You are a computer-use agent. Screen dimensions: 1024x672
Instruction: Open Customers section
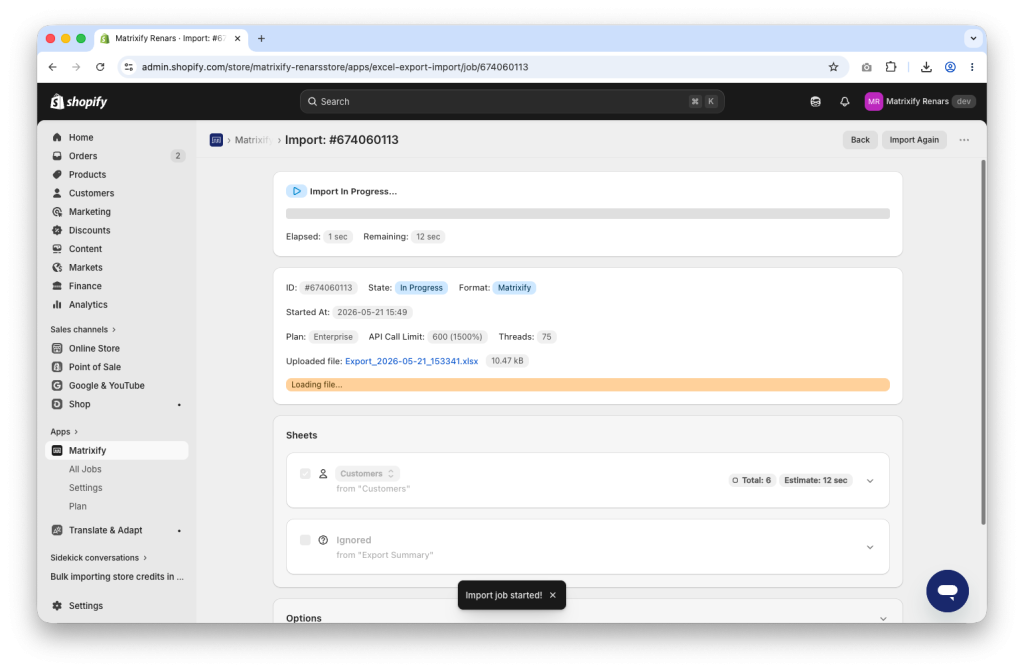tap(91, 193)
